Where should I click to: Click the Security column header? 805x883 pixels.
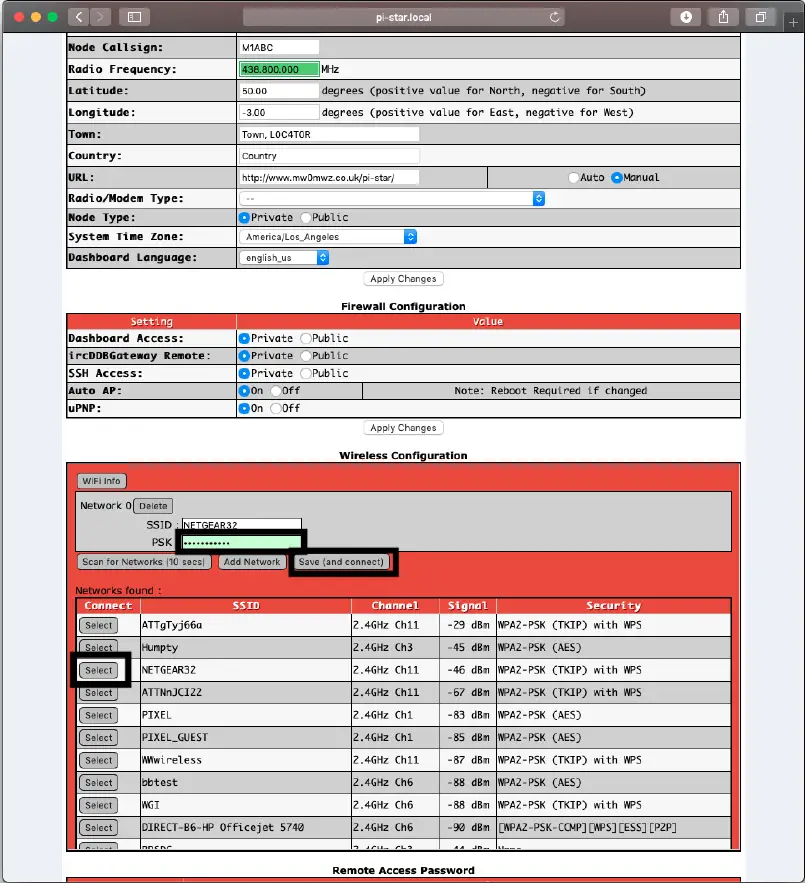[x=613, y=606]
